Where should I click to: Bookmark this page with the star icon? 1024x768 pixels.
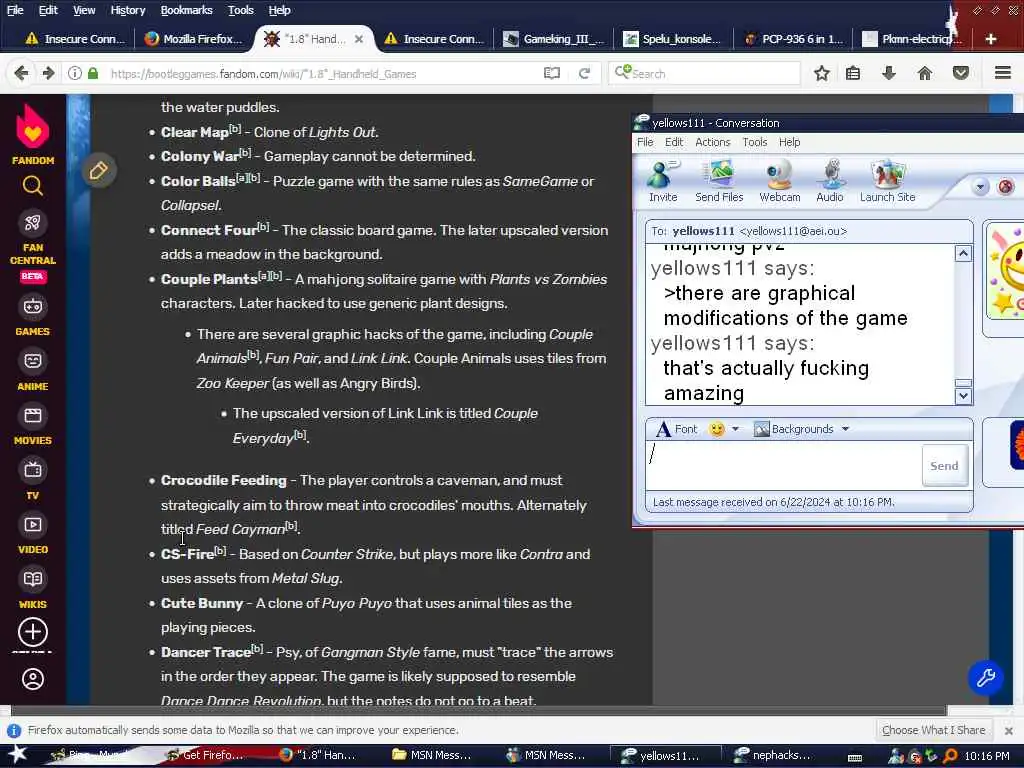[822, 73]
